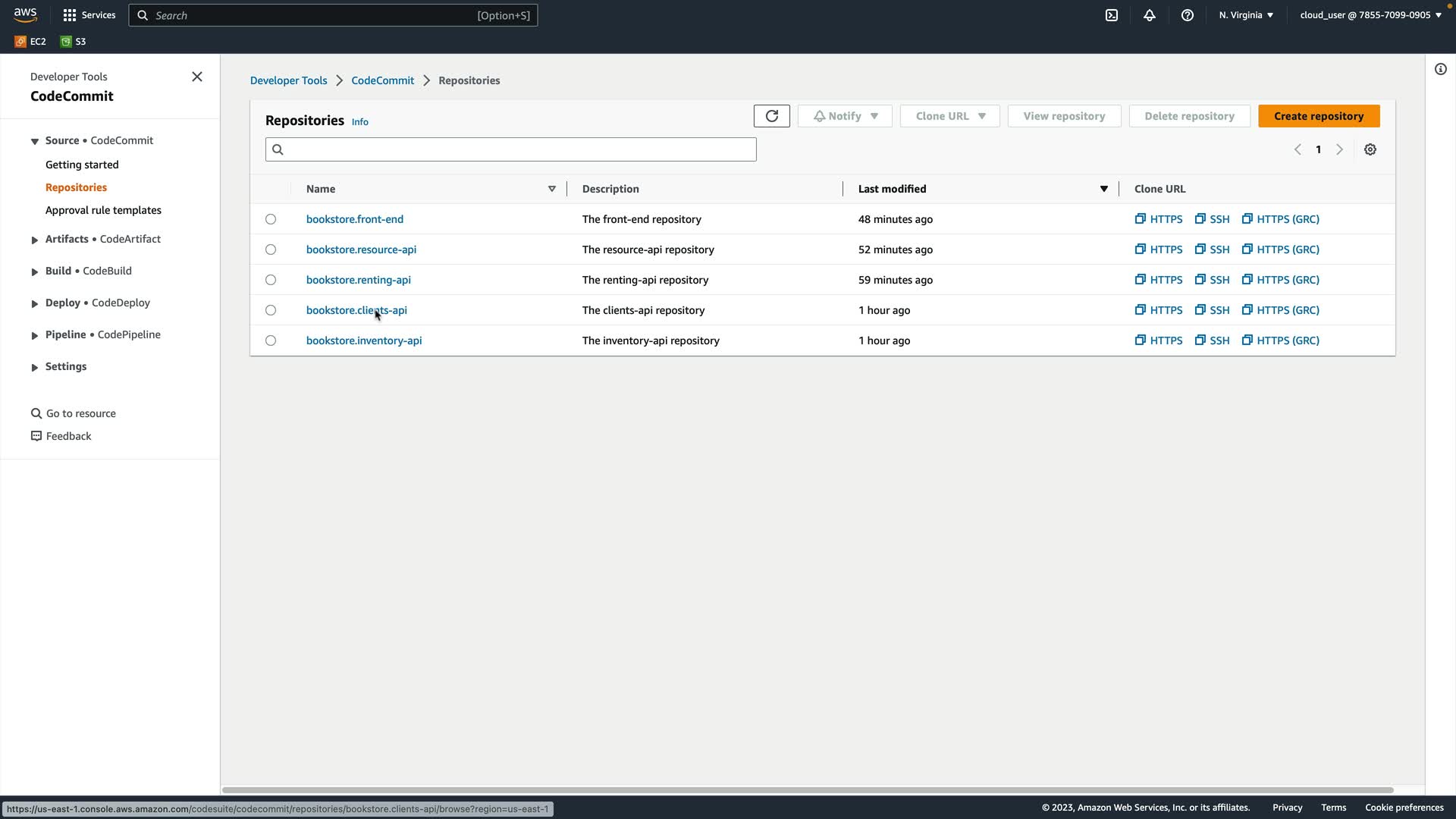
Task: Select the bookstore.clients-api radio button
Action: (x=271, y=310)
